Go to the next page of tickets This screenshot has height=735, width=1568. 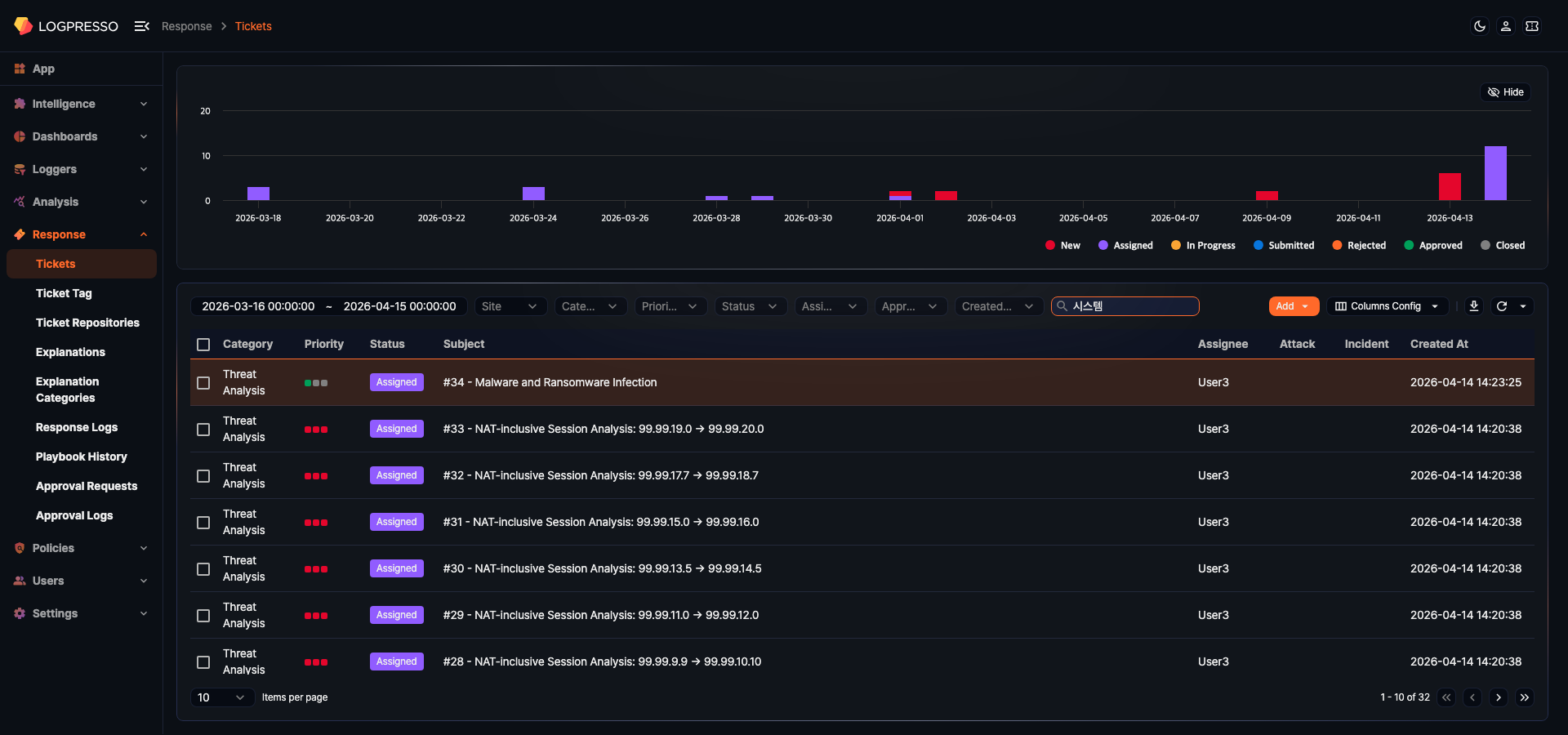[1499, 697]
